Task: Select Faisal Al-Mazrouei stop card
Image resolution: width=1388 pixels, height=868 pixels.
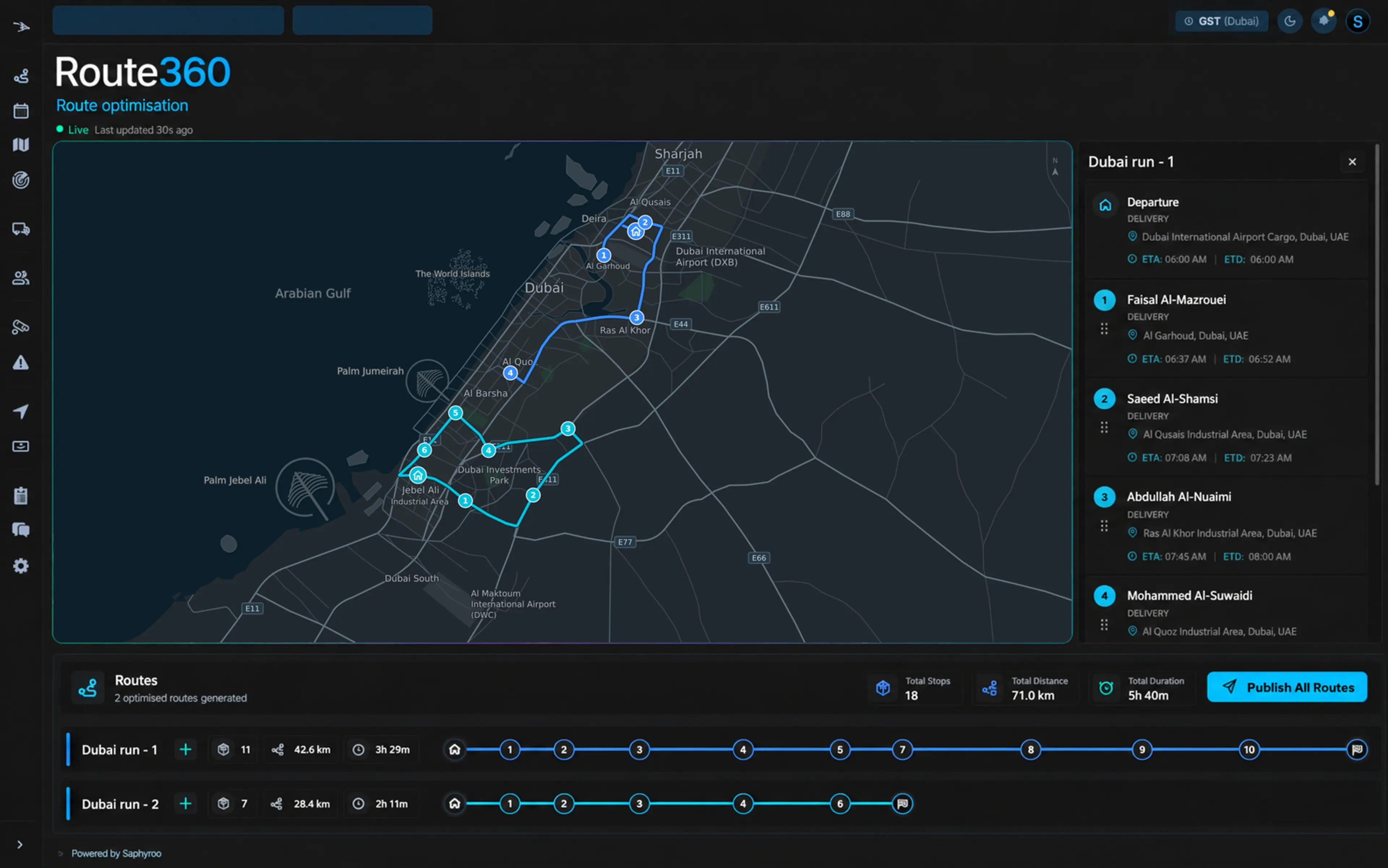Action: pyautogui.click(x=1227, y=329)
